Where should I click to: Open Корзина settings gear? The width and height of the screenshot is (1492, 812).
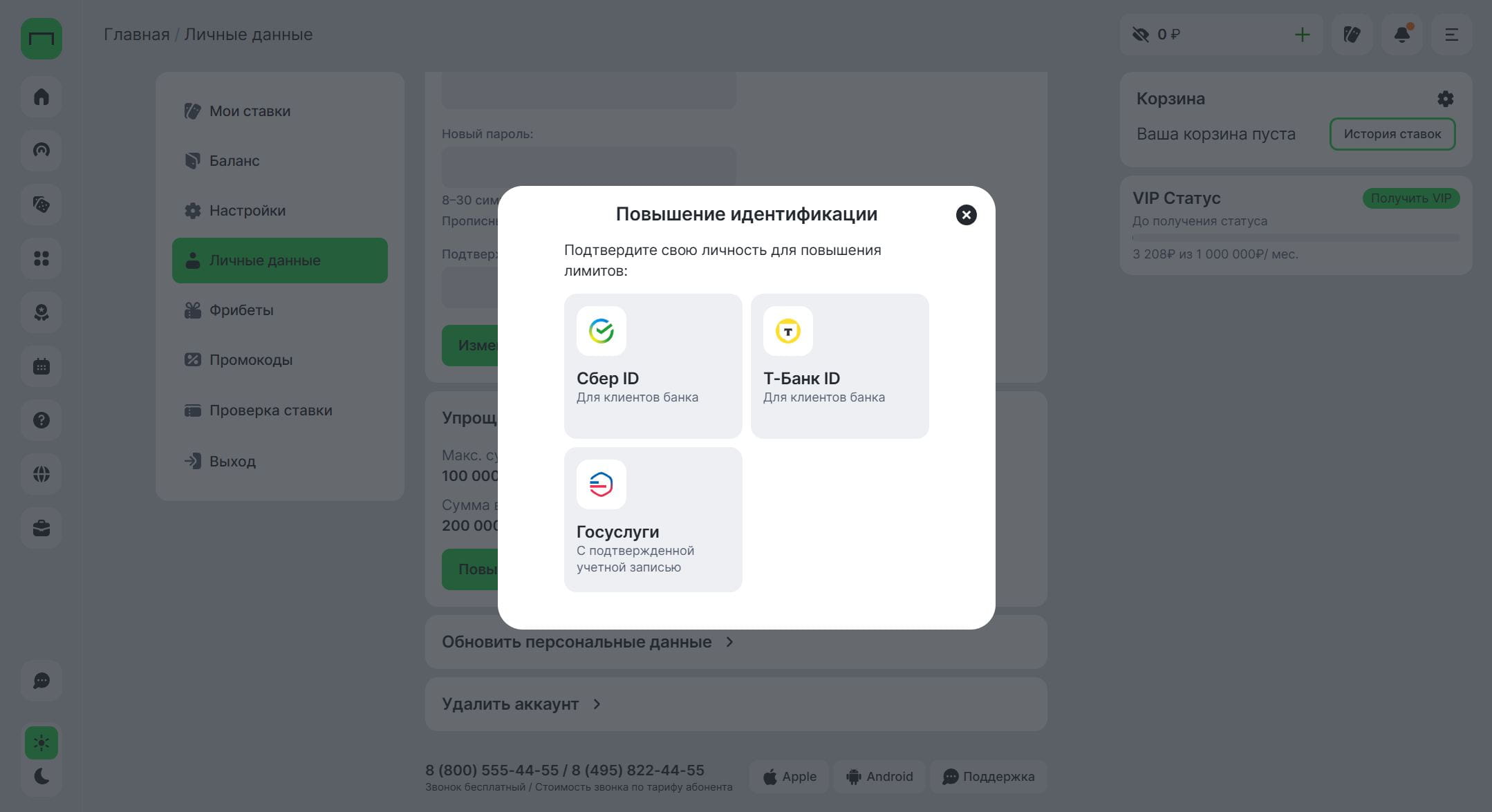click(x=1445, y=99)
